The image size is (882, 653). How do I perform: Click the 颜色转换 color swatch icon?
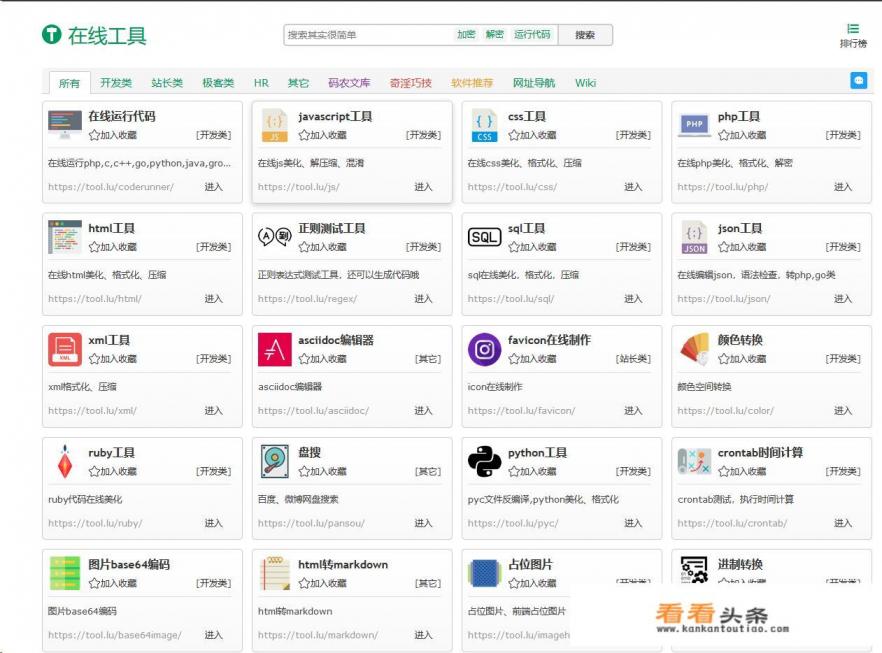(x=694, y=349)
